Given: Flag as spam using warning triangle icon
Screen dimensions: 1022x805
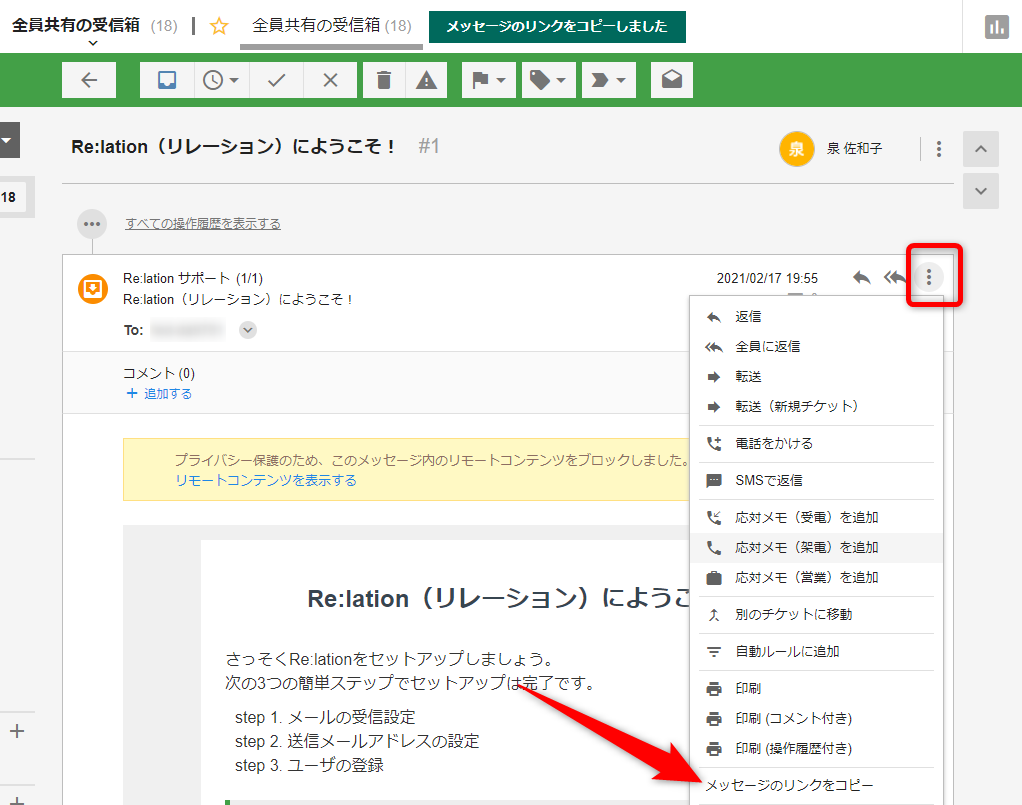Looking at the screenshot, I should point(426,80).
